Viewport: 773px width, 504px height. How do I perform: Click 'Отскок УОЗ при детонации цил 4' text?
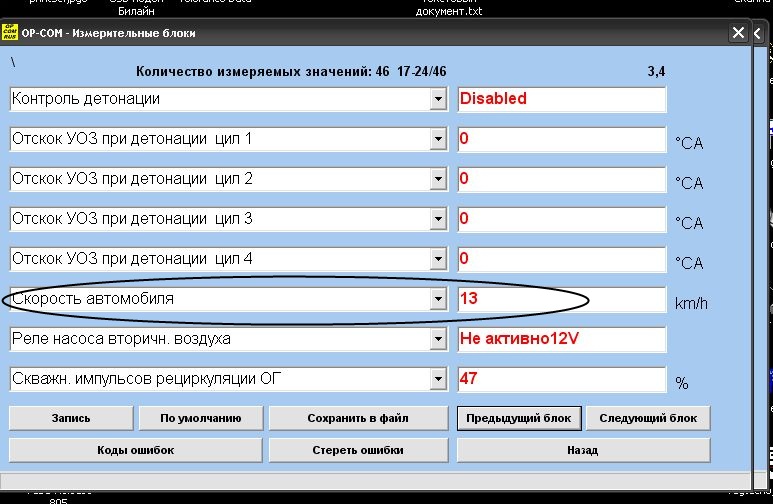click(x=132, y=259)
